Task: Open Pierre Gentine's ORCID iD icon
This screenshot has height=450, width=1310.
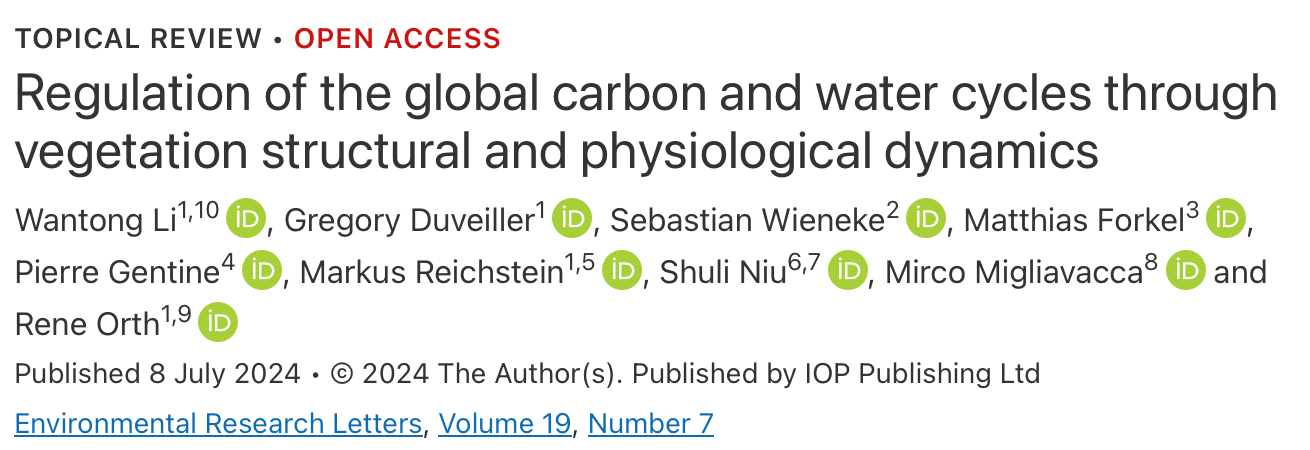Action: (263, 271)
